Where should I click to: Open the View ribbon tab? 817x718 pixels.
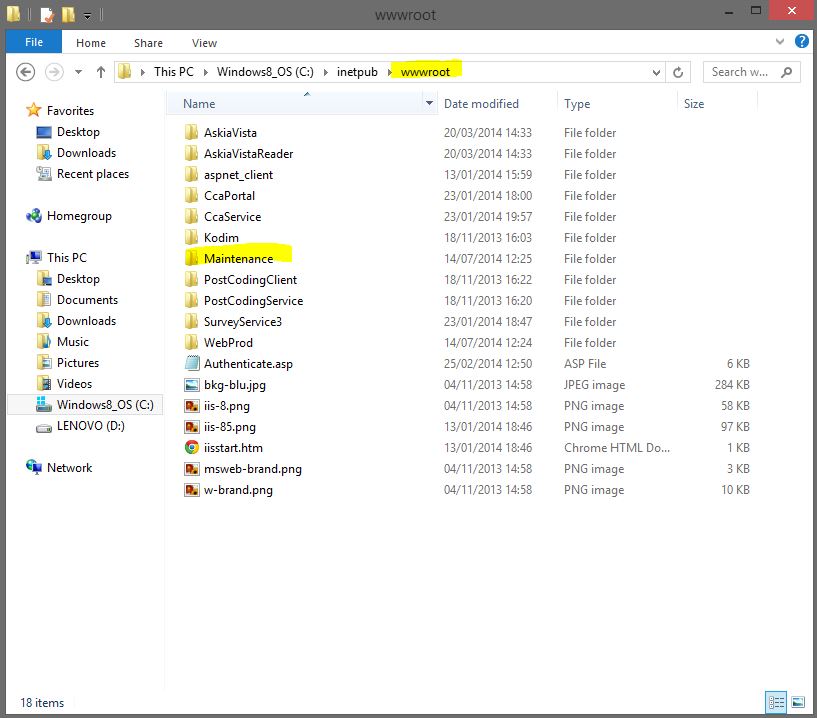(204, 43)
